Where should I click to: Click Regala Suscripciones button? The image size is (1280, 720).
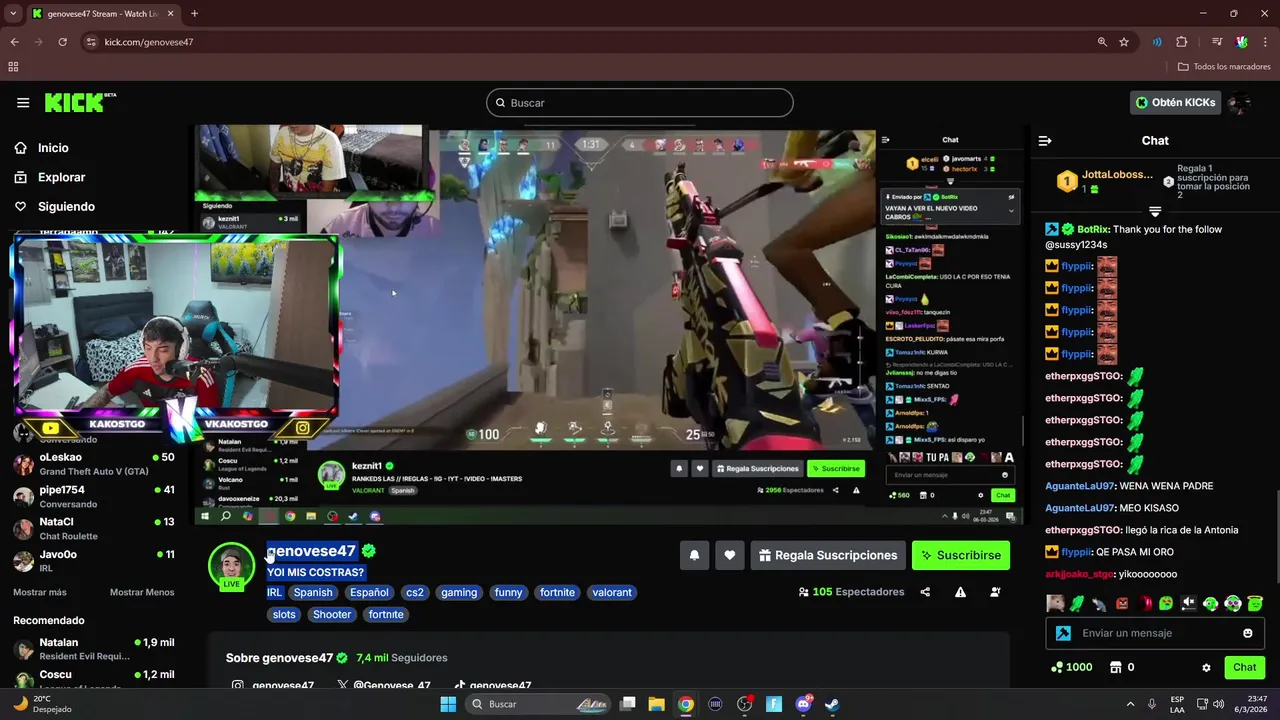coord(828,555)
